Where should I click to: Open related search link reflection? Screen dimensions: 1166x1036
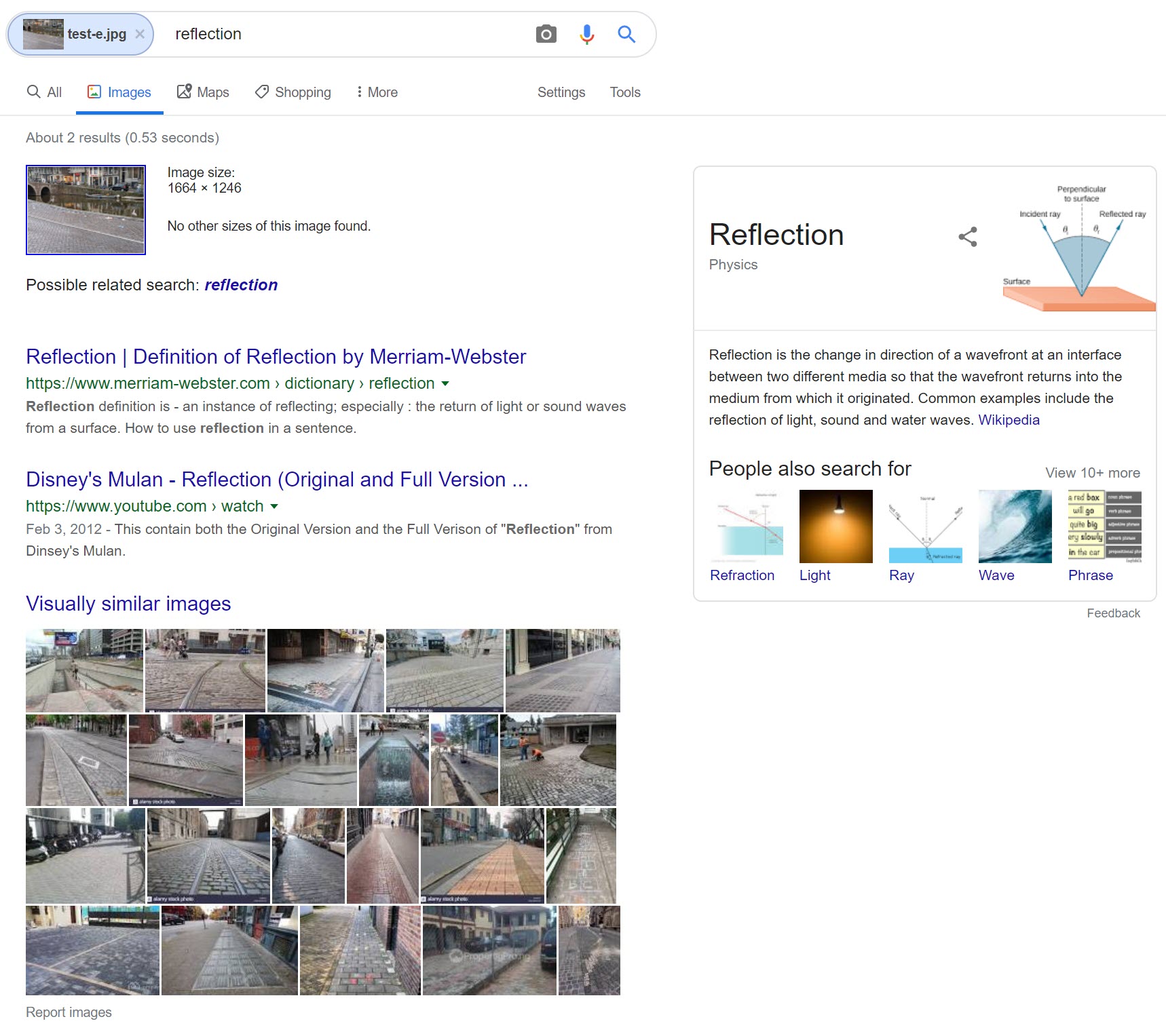point(241,285)
